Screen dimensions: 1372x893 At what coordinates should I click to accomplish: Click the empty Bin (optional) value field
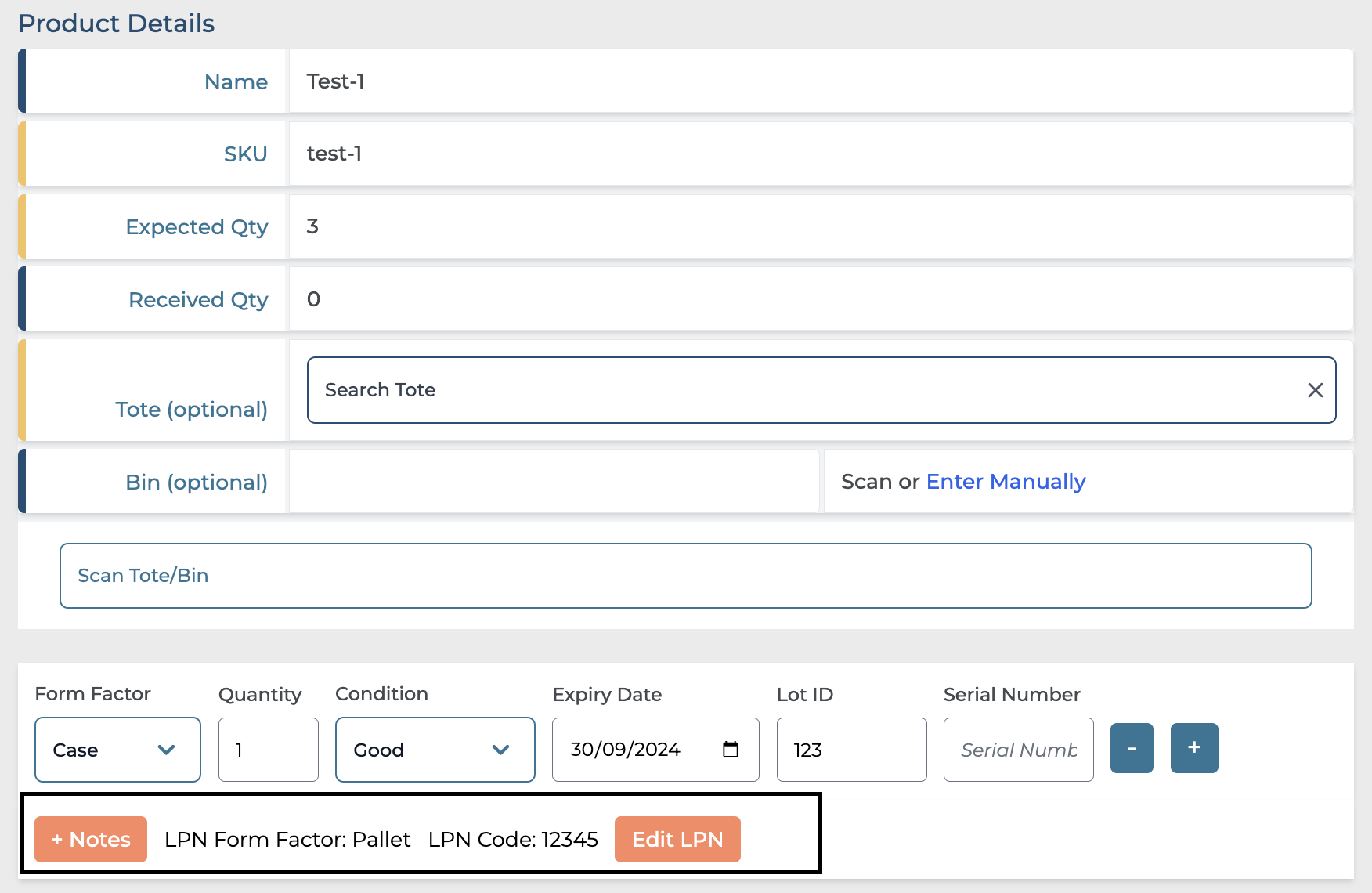(x=554, y=482)
